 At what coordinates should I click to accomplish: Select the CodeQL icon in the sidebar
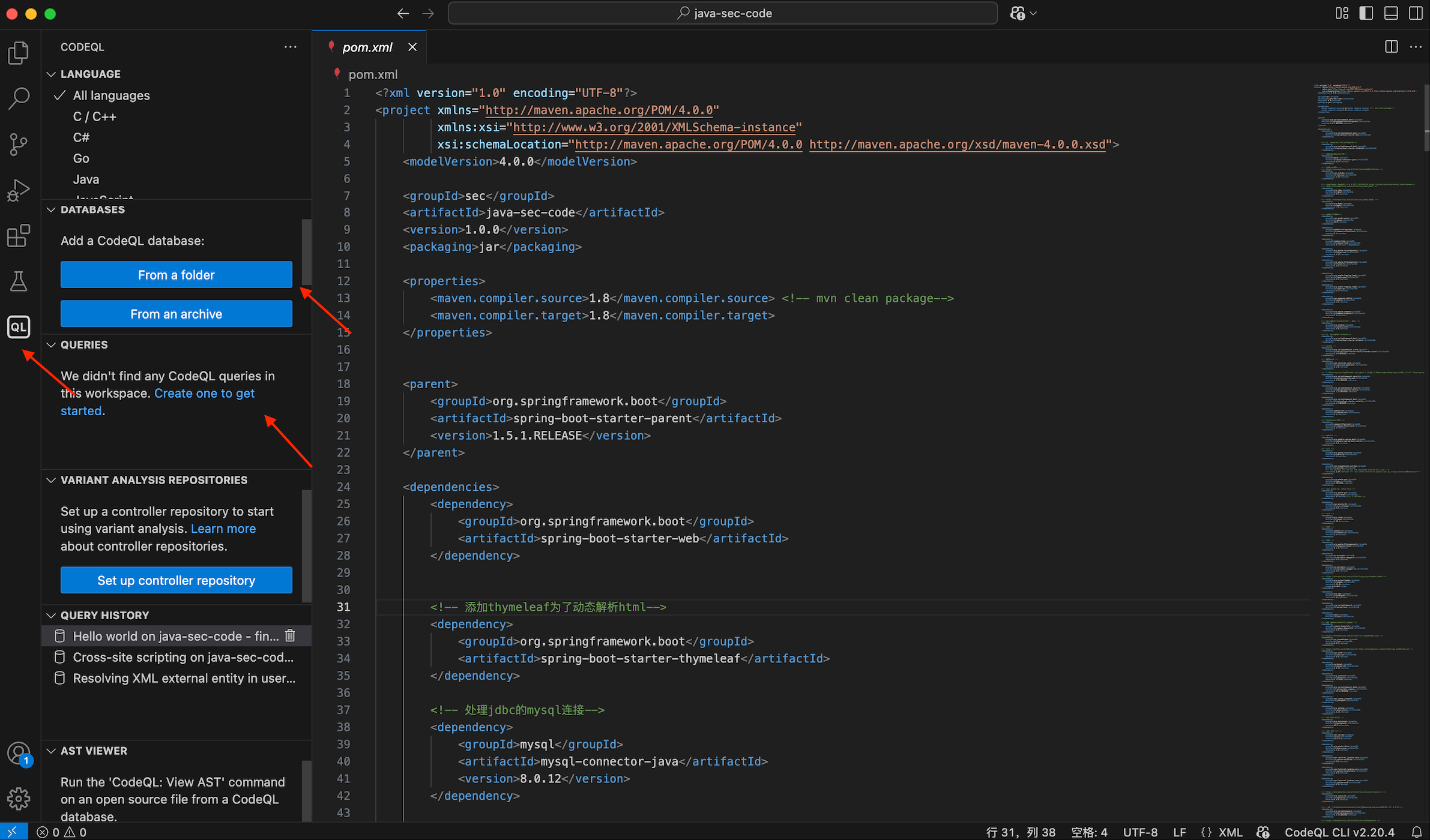pos(19,327)
